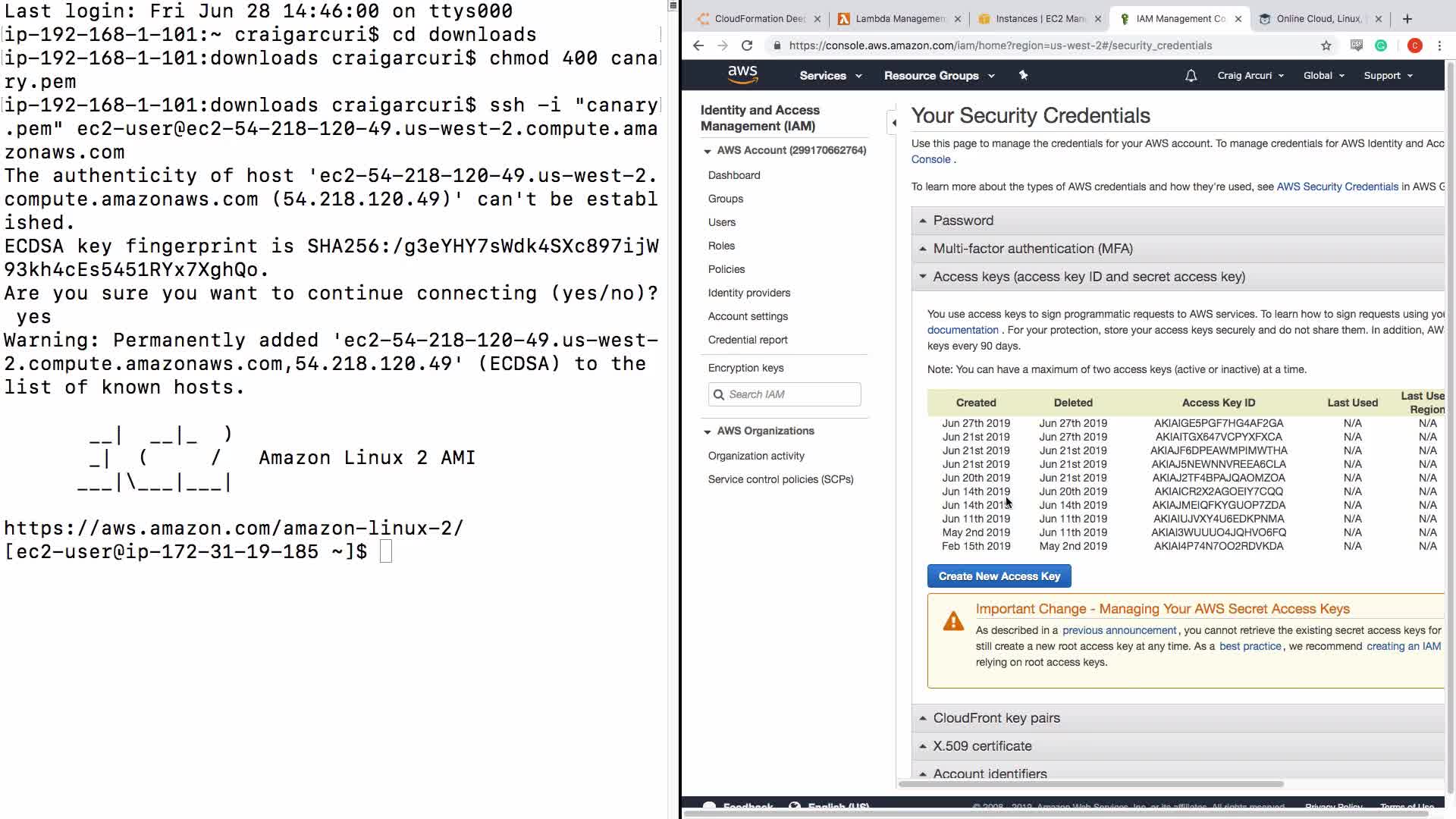Click the AWS logo home icon
This screenshot has height=819, width=1456.
pos(742,74)
